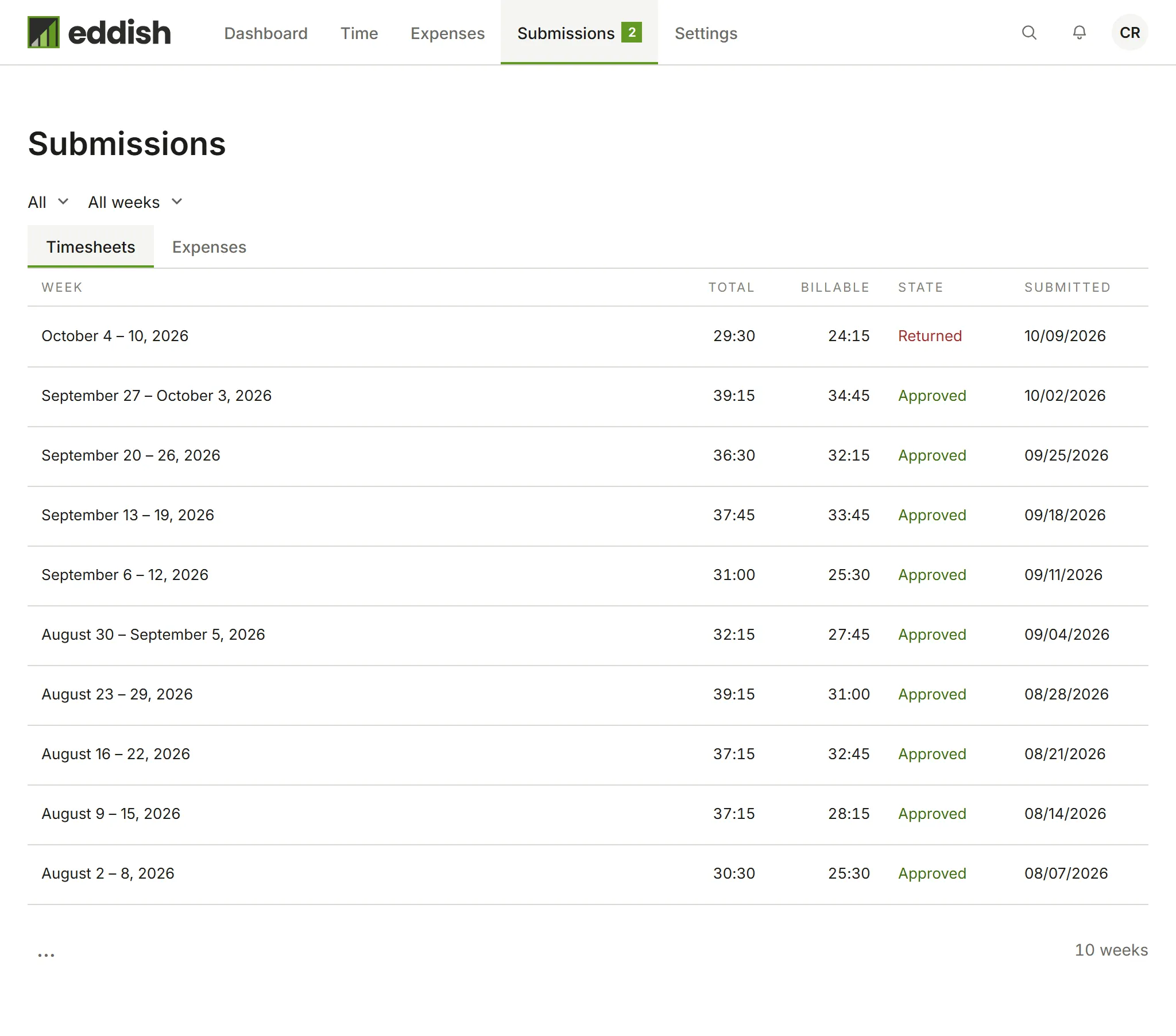
Task: Open the August 9 – 15, 2026 week
Action: pyautogui.click(x=587, y=815)
